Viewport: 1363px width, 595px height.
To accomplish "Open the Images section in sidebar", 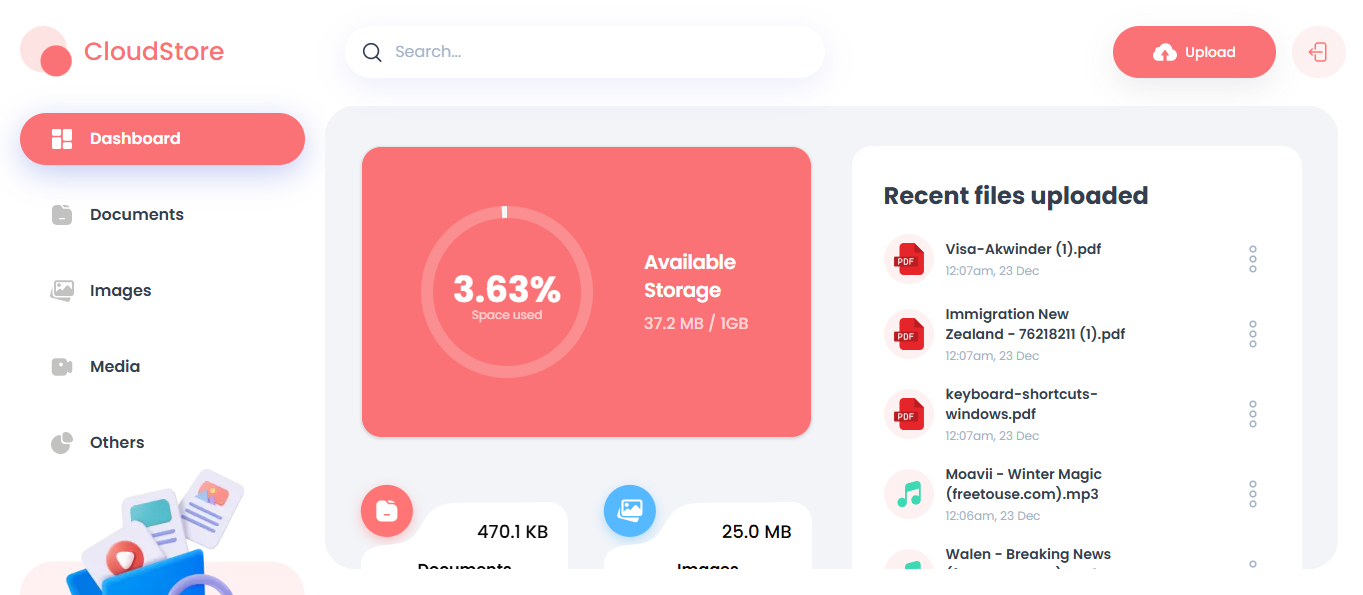I will (120, 291).
